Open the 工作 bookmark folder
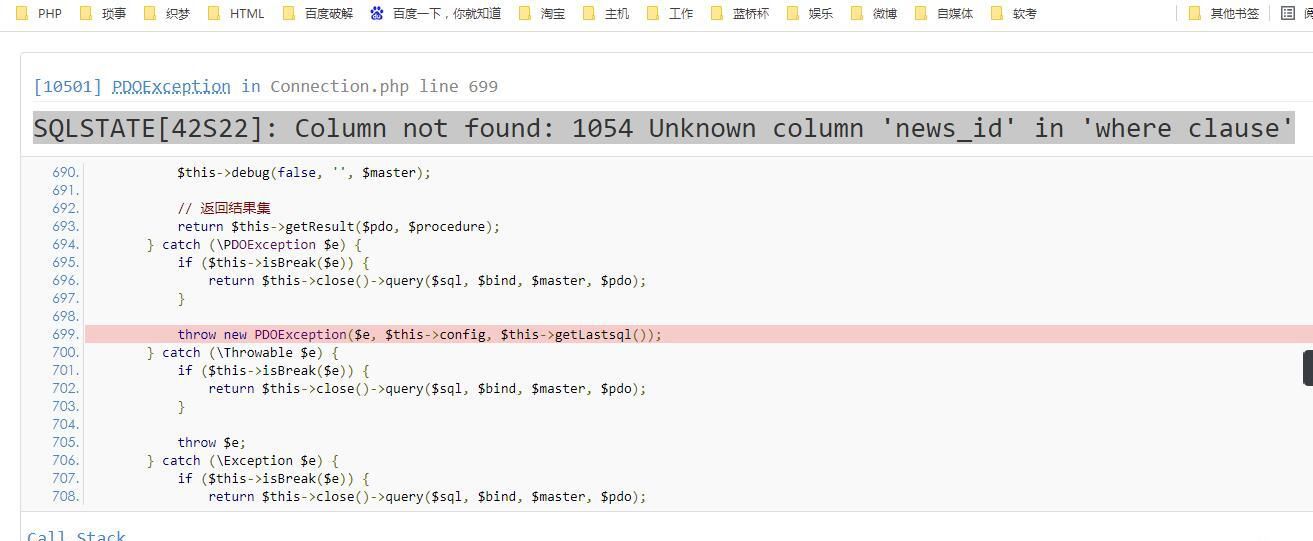This screenshot has width=1313, height=541. coord(670,13)
